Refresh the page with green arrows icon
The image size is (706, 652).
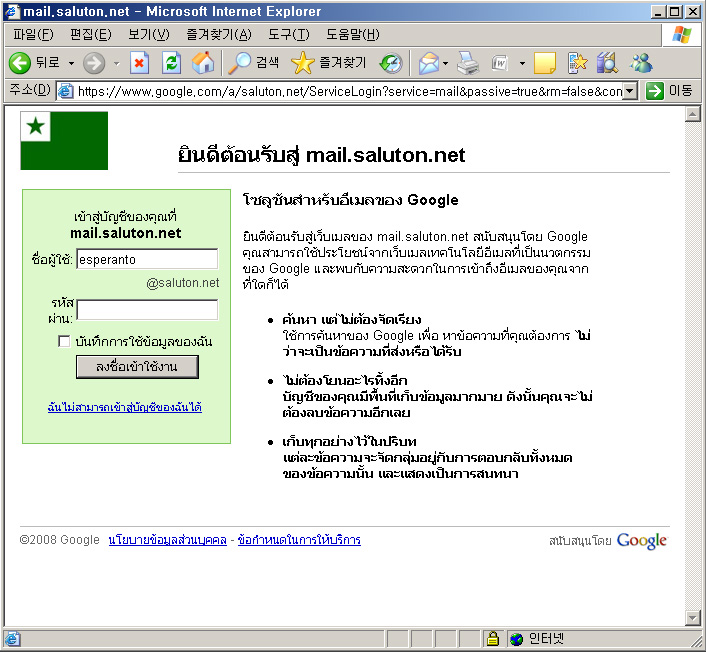(x=172, y=63)
